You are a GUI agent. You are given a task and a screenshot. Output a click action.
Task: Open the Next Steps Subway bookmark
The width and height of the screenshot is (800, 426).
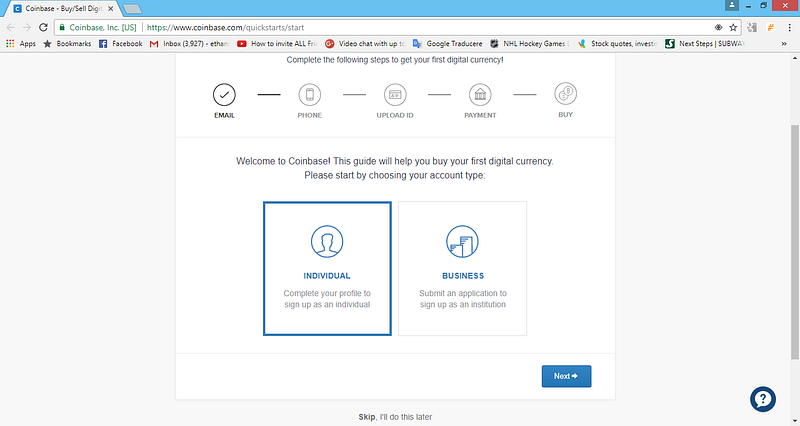pyautogui.click(x=705, y=44)
